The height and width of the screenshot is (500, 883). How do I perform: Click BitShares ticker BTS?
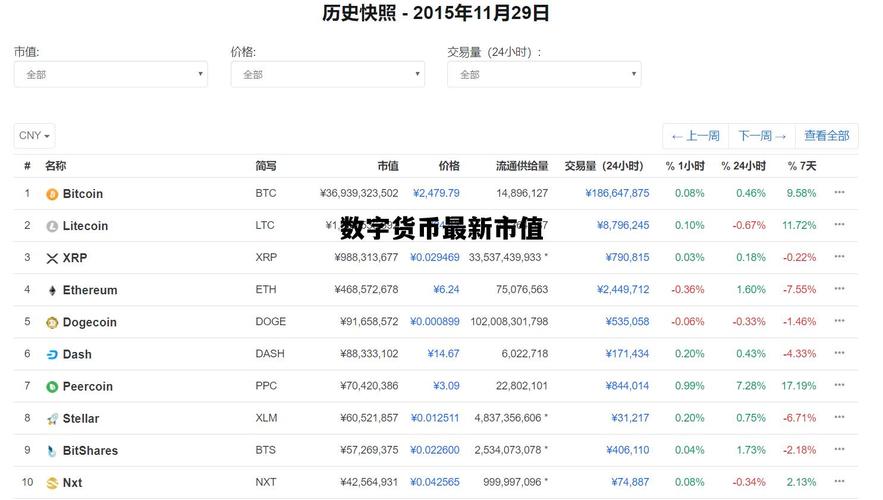pyautogui.click(x=265, y=450)
